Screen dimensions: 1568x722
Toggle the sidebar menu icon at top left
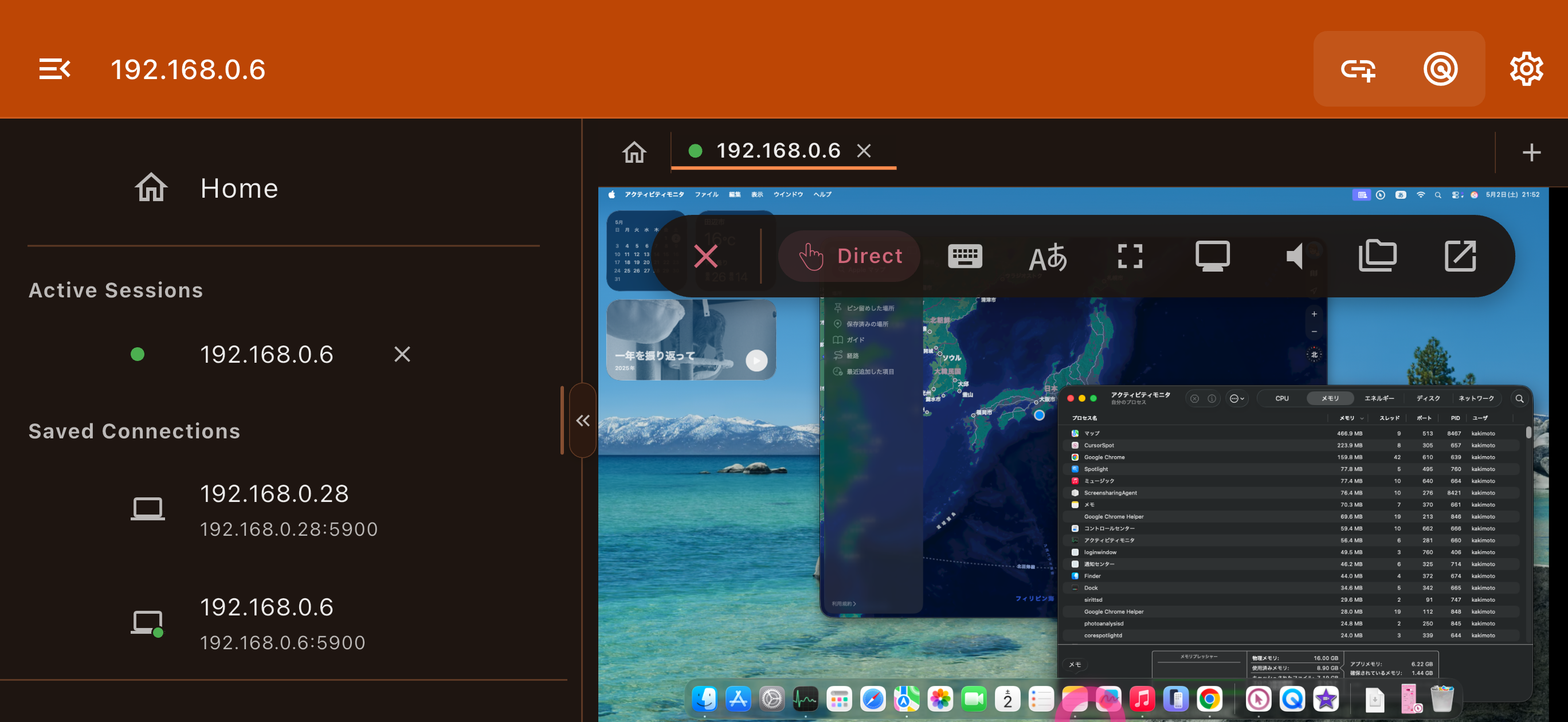tap(55, 69)
